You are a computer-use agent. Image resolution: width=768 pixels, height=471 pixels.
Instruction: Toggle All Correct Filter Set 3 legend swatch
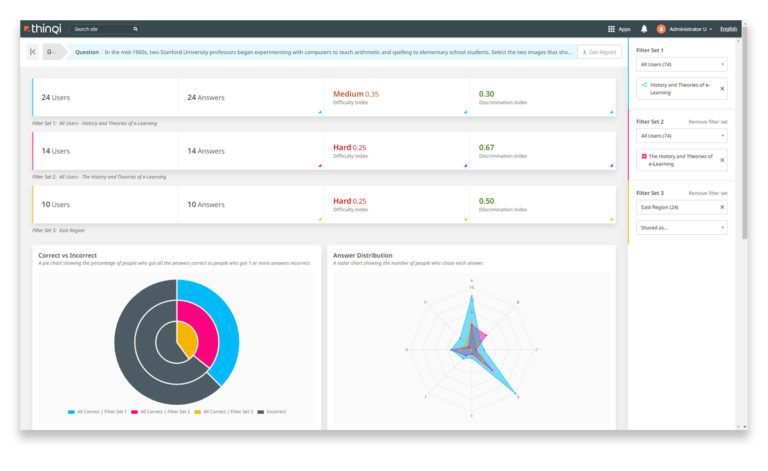point(197,412)
